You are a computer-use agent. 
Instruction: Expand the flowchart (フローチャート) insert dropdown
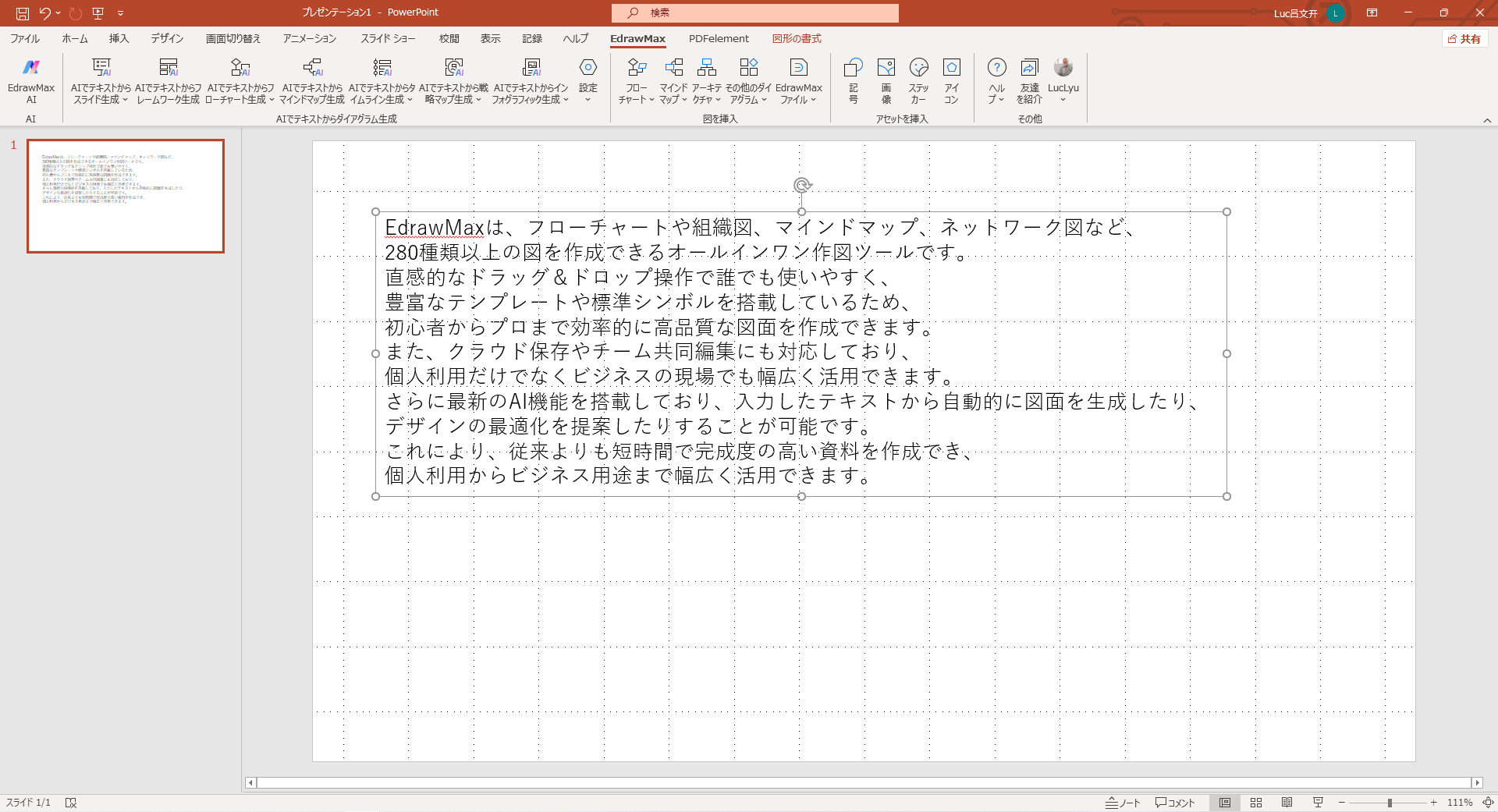[x=636, y=99]
